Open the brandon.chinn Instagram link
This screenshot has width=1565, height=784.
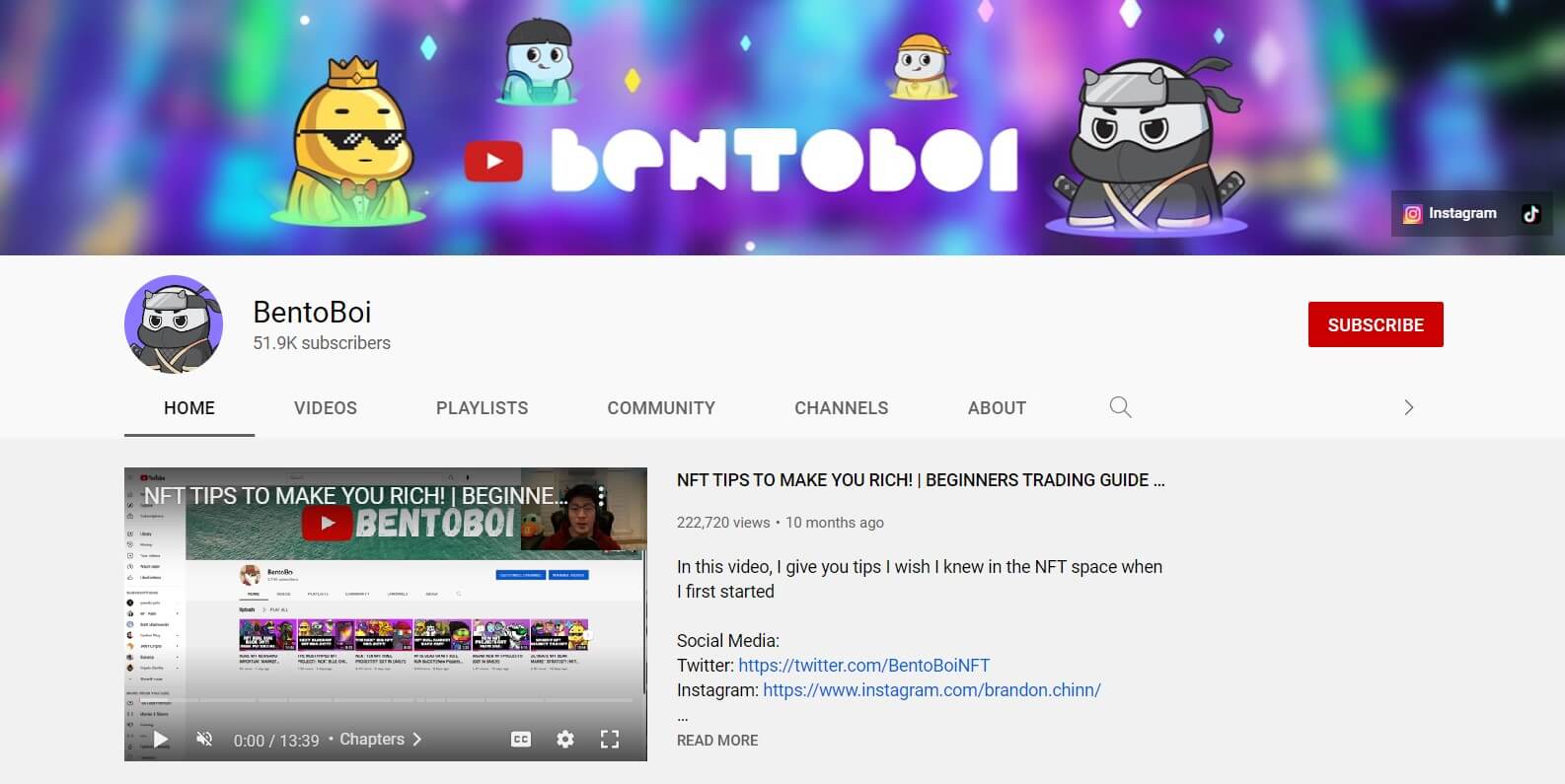(x=932, y=690)
